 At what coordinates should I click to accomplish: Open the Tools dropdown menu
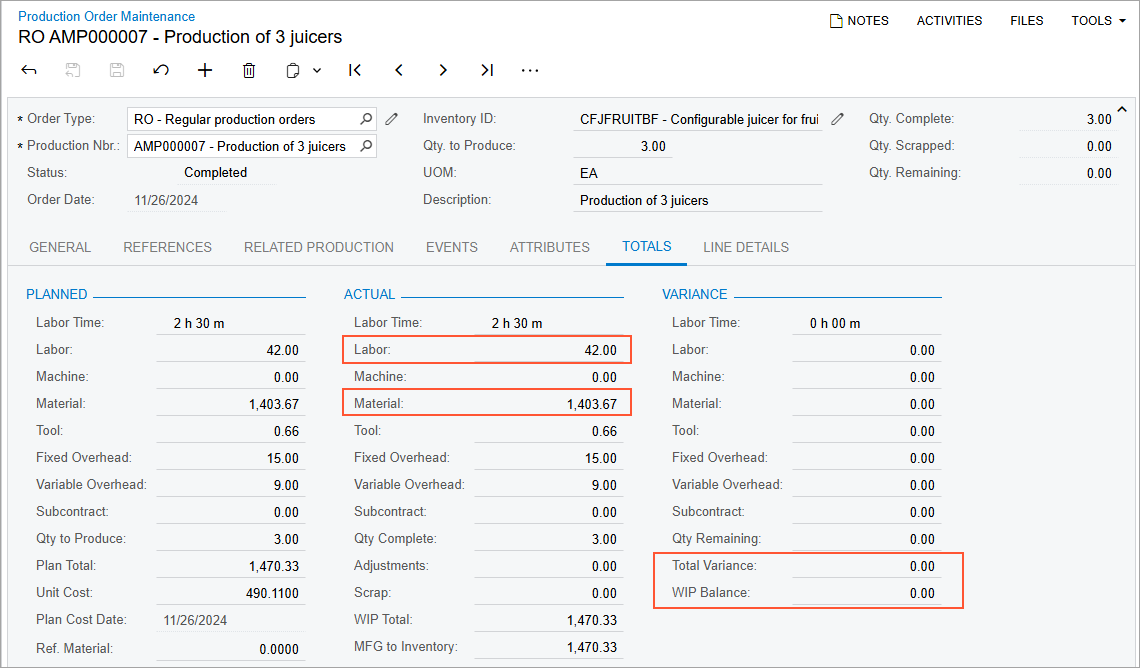point(1098,20)
